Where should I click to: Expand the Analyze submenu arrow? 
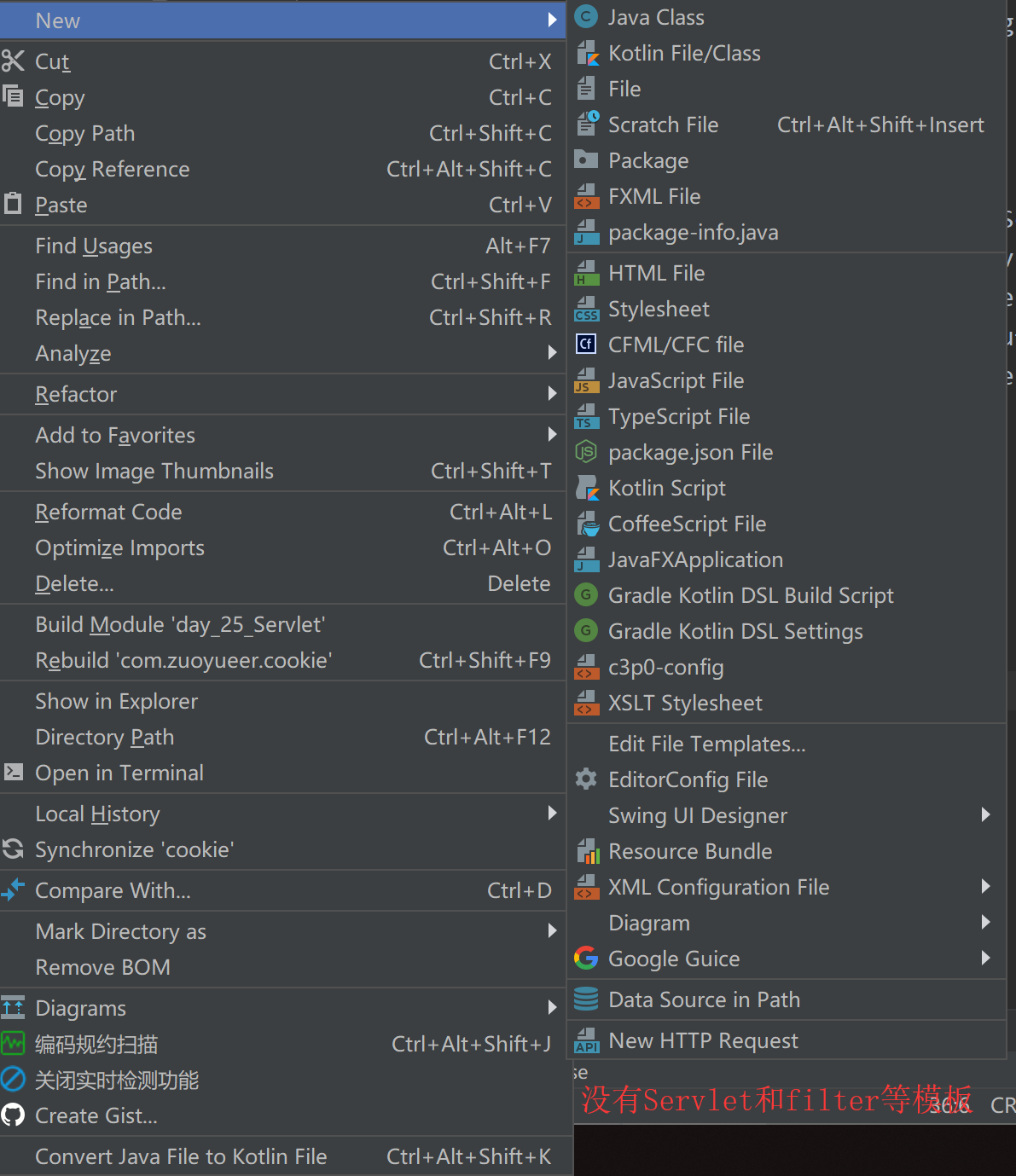pos(552,352)
